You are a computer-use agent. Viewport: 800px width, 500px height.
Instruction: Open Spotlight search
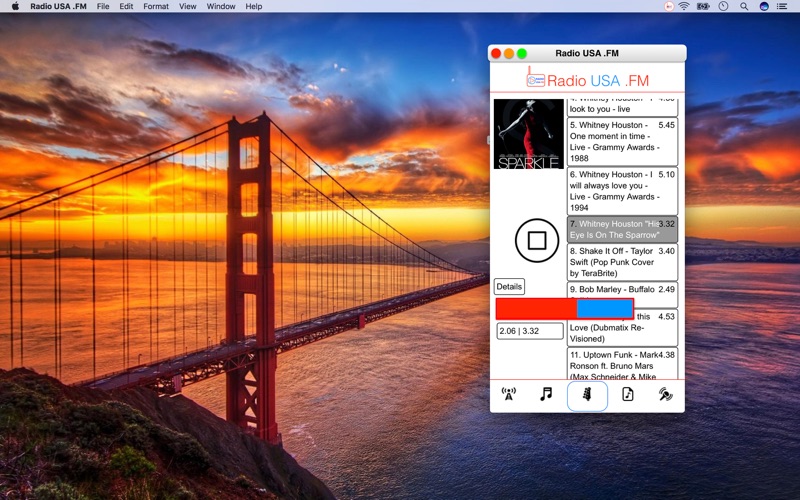(744, 6)
